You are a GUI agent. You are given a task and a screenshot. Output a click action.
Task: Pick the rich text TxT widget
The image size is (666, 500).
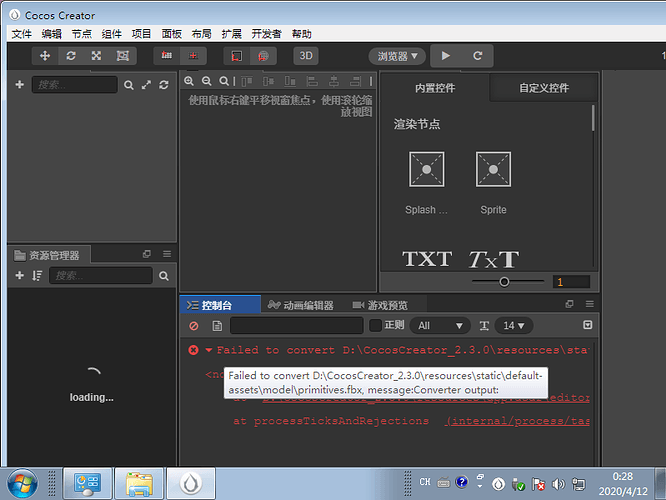[494, 259]
